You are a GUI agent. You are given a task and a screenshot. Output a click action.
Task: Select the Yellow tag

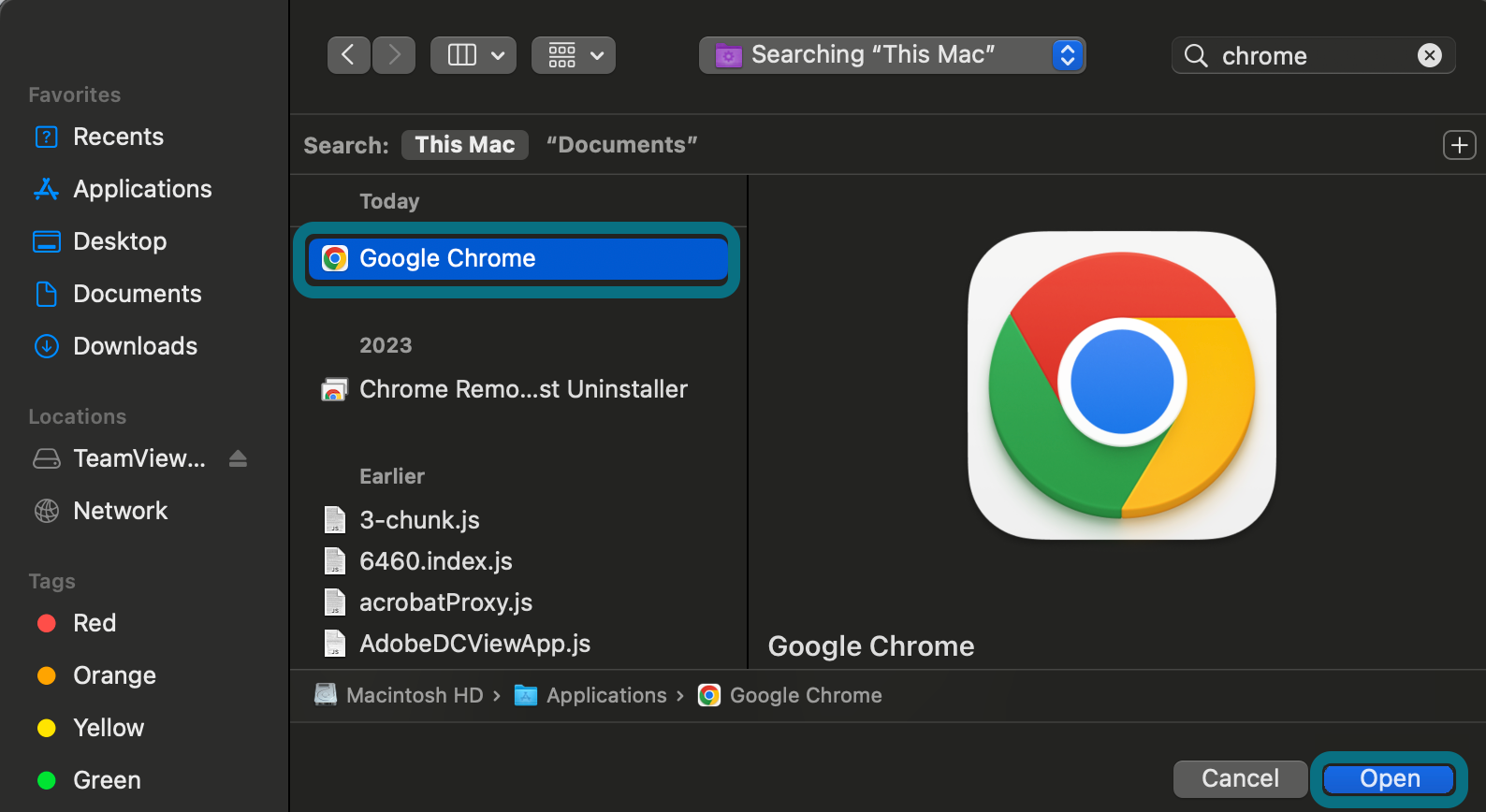click(x=109, y=728)
